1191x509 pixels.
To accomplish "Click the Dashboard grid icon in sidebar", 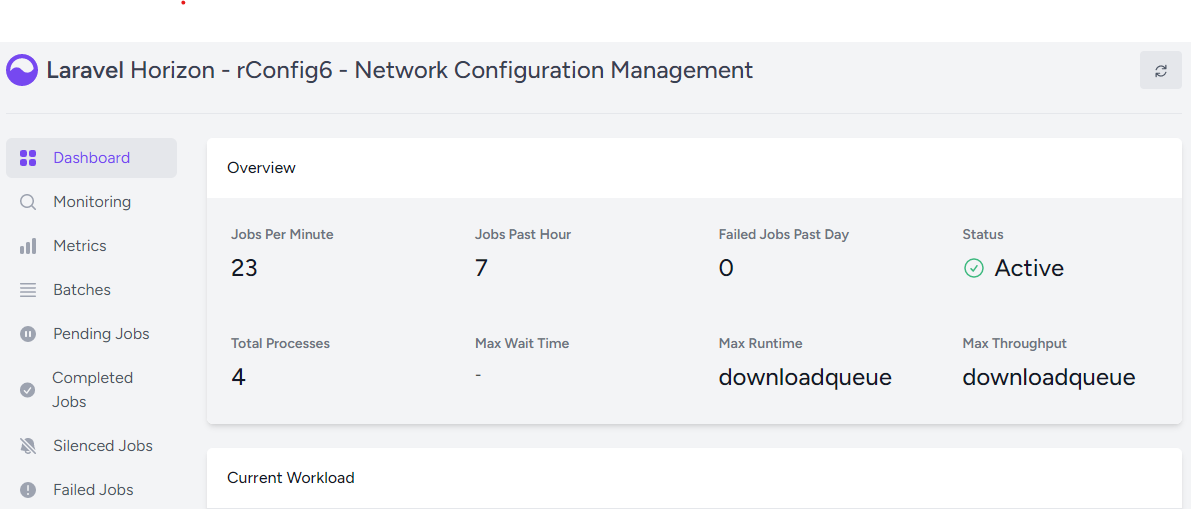I will [x=28, y=158].
